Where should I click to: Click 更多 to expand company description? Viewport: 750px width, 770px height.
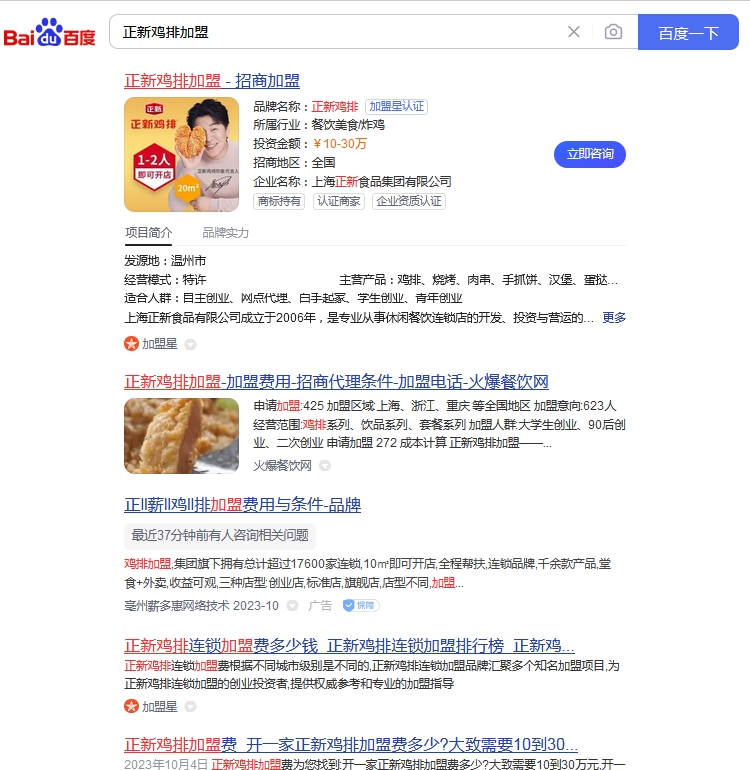[x=614, y=318]
